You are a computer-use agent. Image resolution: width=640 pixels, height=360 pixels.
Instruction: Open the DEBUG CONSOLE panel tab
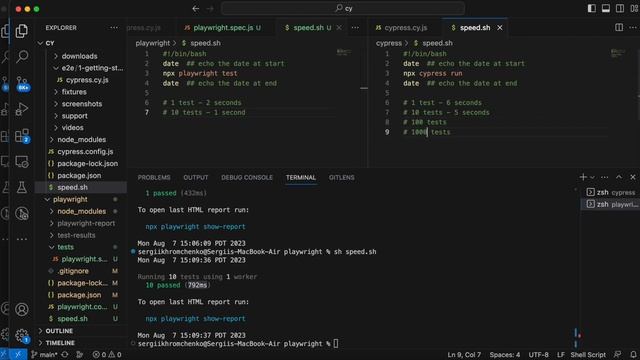pyautogui.click(x=247, y=177)
